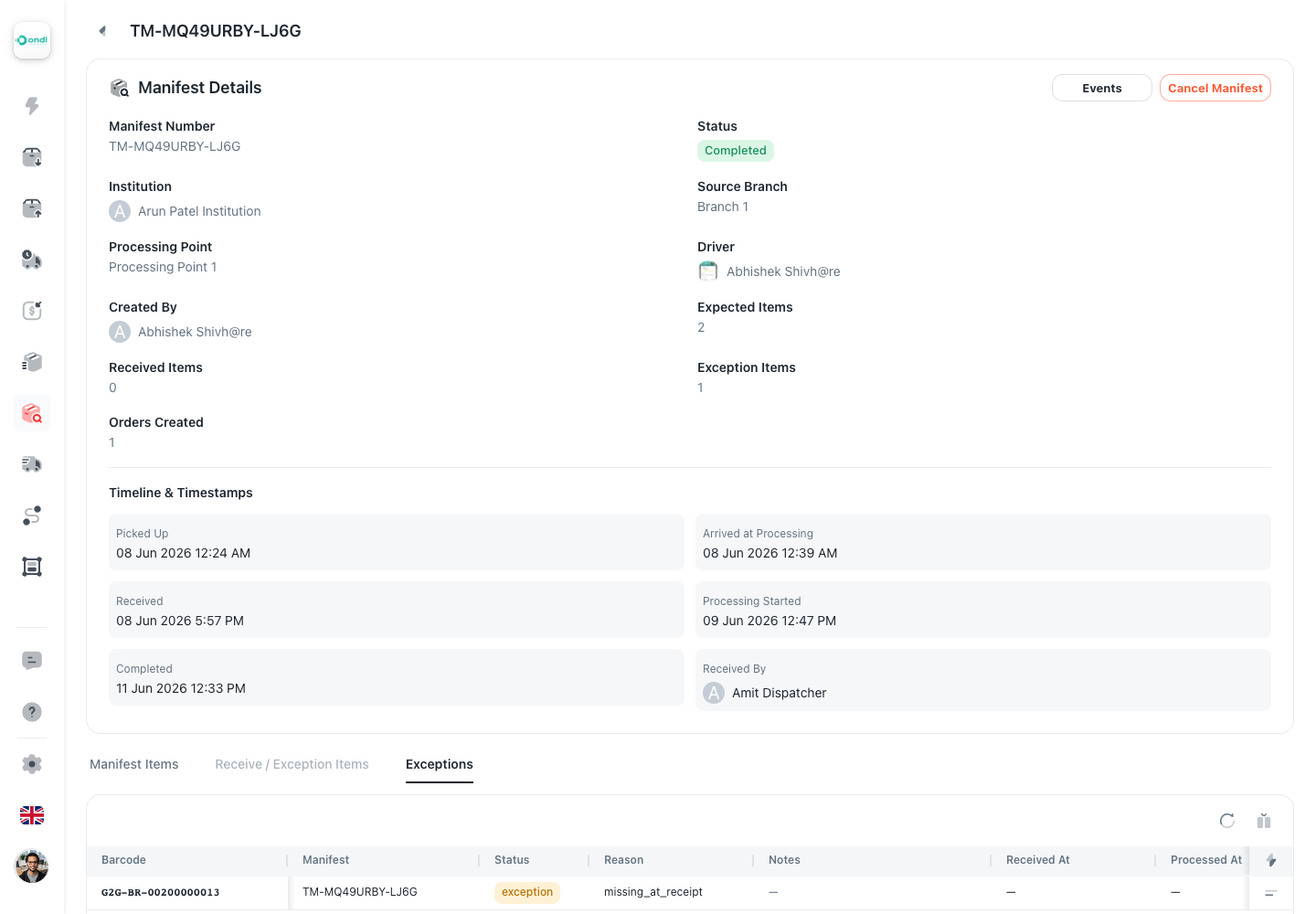Open the lightning bolt sidebar icon
The image size is (1316, 914).
(32, 106)
